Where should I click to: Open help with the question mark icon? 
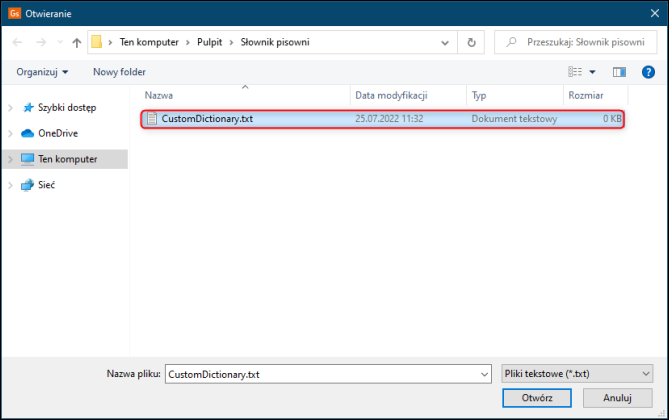tap(648, 72)
